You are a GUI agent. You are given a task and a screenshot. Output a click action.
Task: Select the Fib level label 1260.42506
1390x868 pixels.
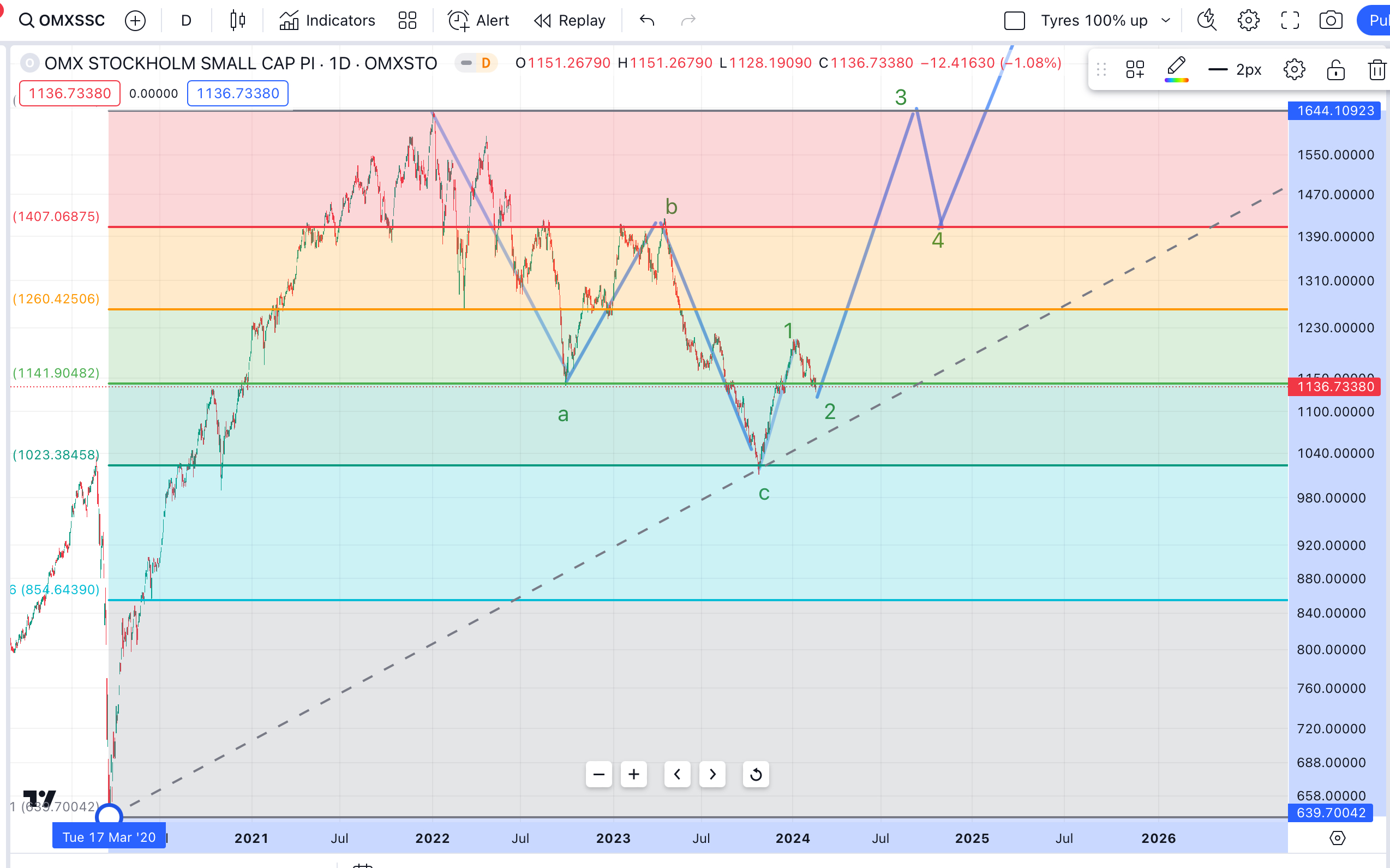click(56, 298)
